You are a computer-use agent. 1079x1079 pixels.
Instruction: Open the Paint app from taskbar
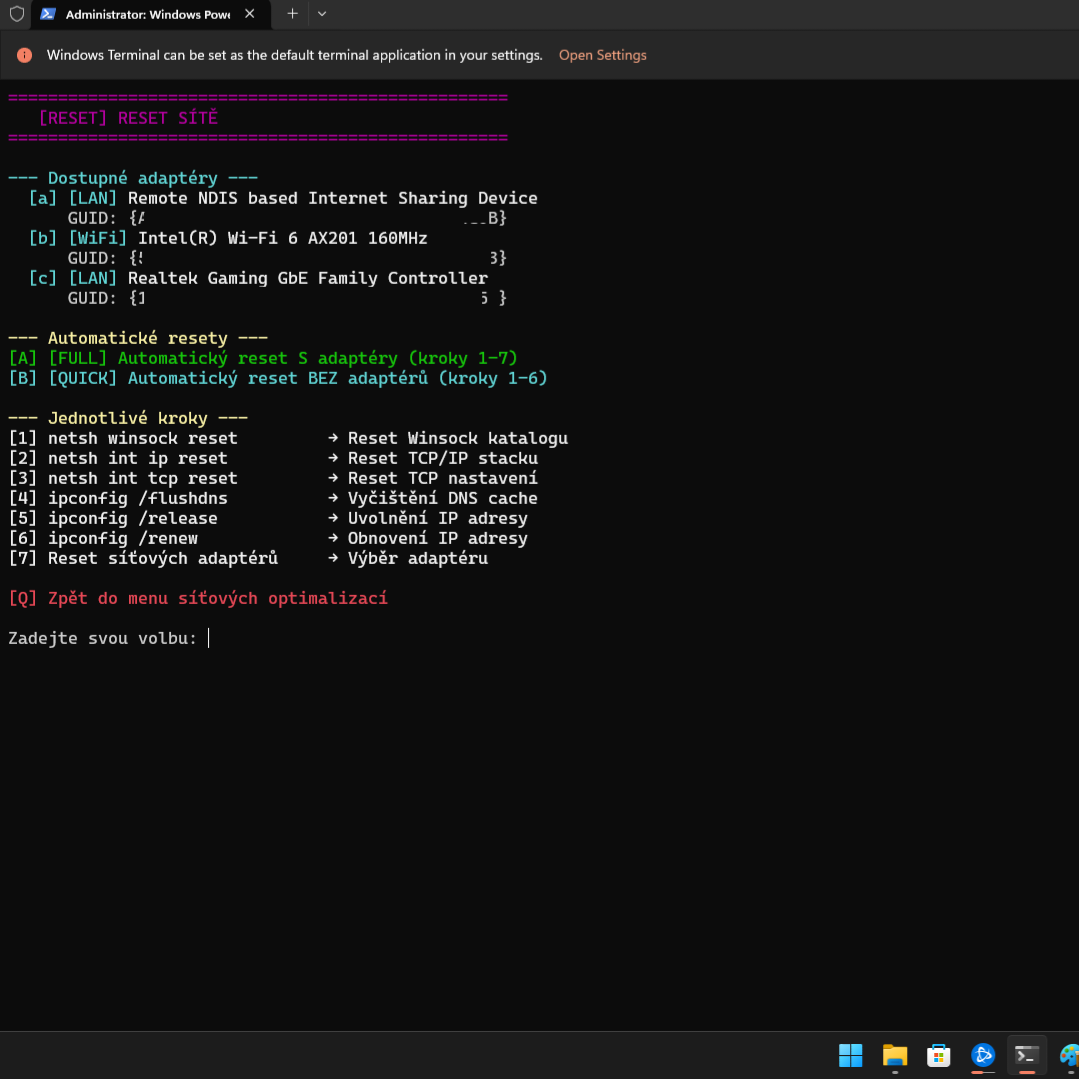pyautogui.click(x=1068, y=1055)
